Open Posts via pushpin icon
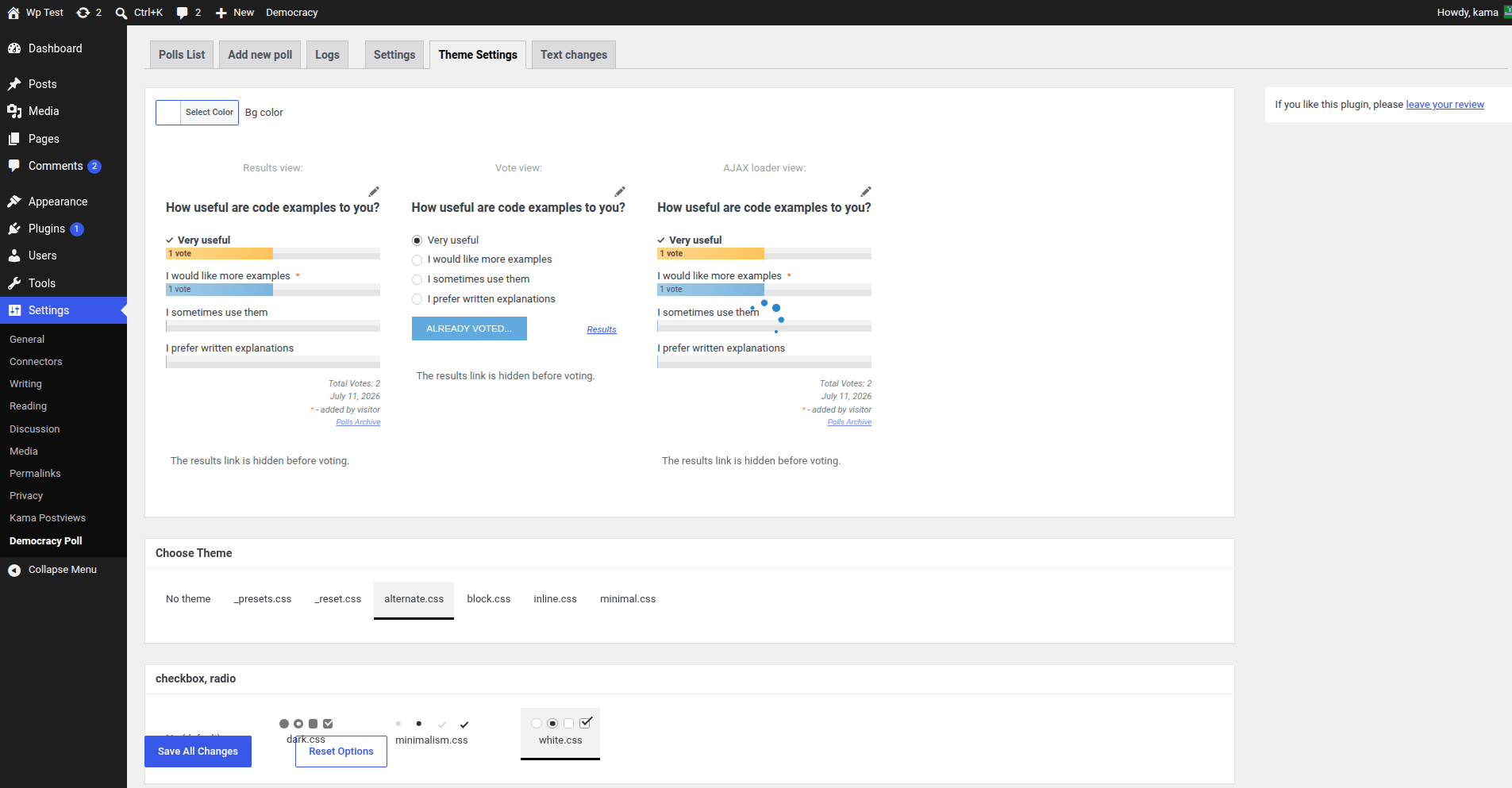This screenshot has height=788, width=1512. [14, 84]
